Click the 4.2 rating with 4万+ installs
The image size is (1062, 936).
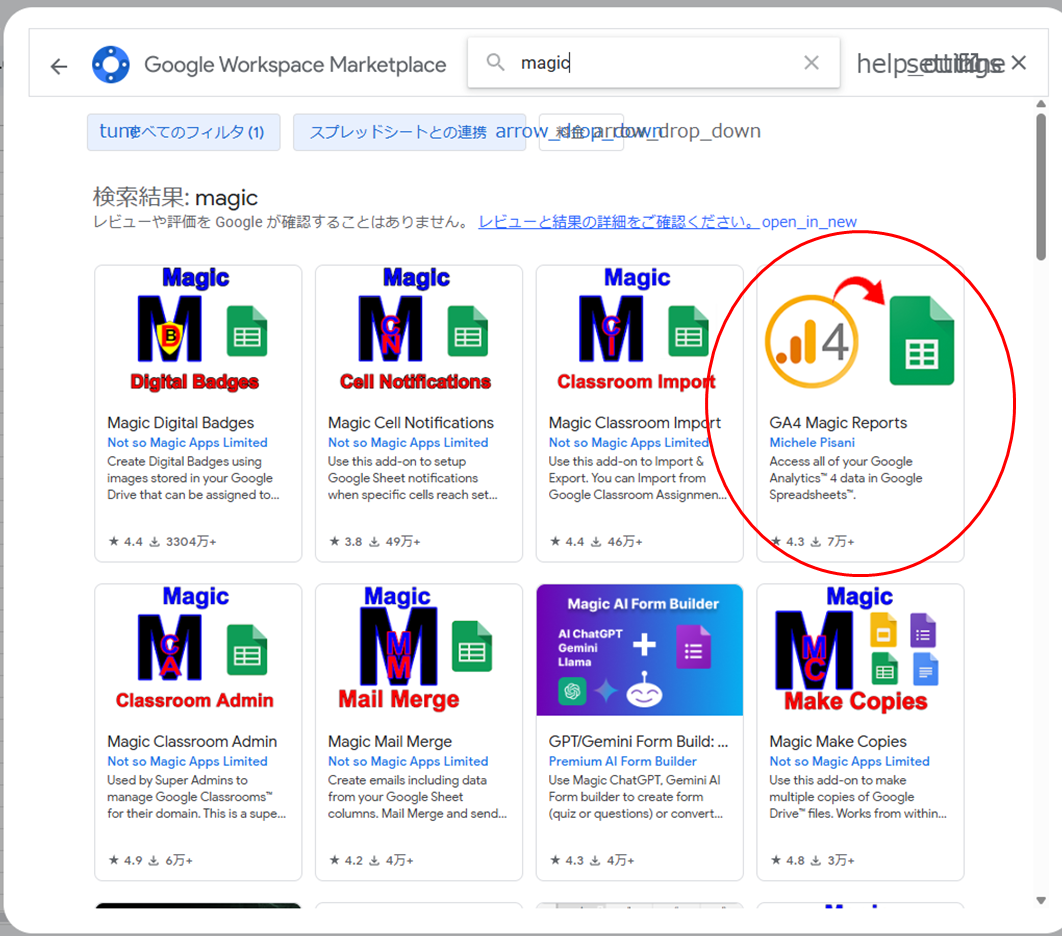pos(371,860)
